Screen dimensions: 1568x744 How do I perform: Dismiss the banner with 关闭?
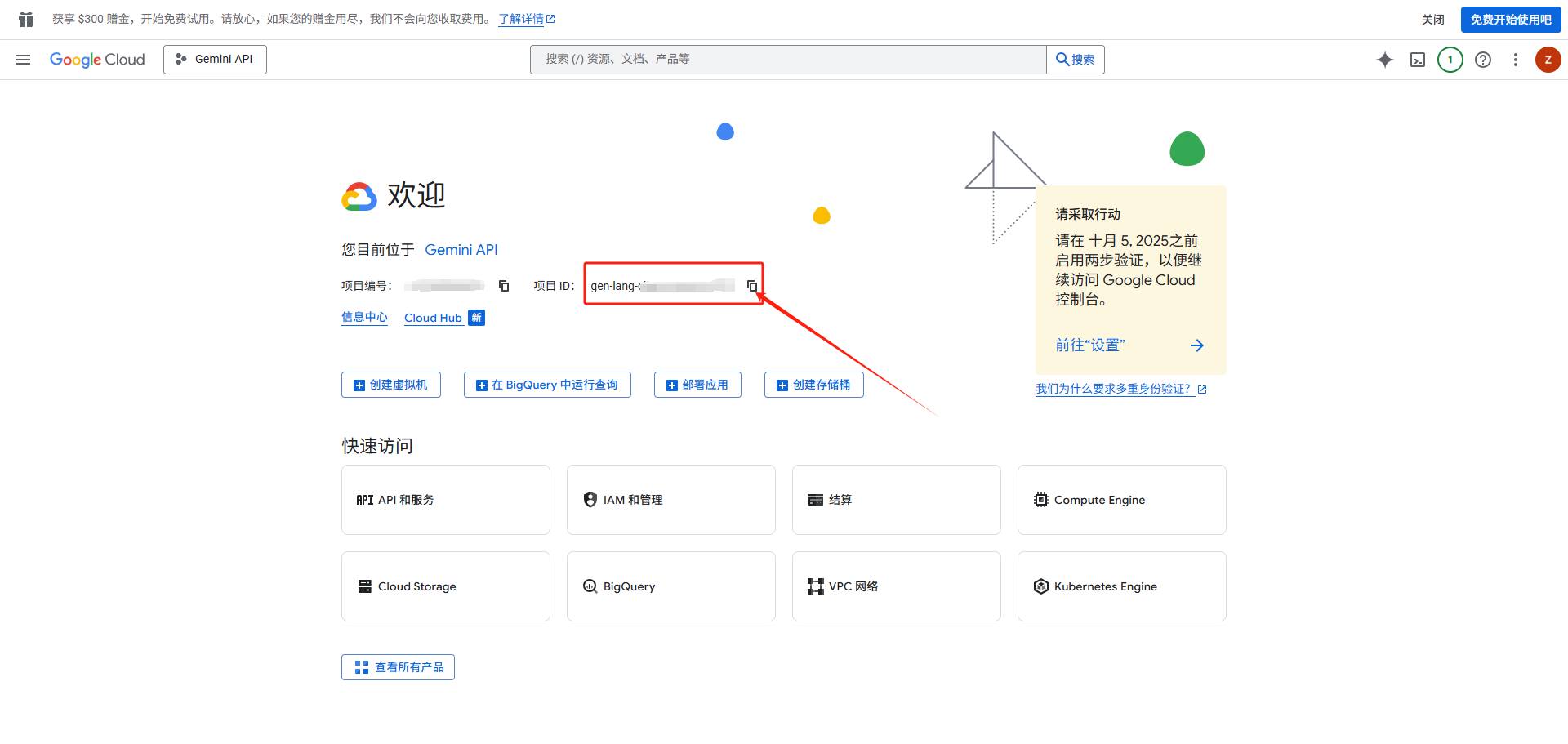pos(1432,20)
